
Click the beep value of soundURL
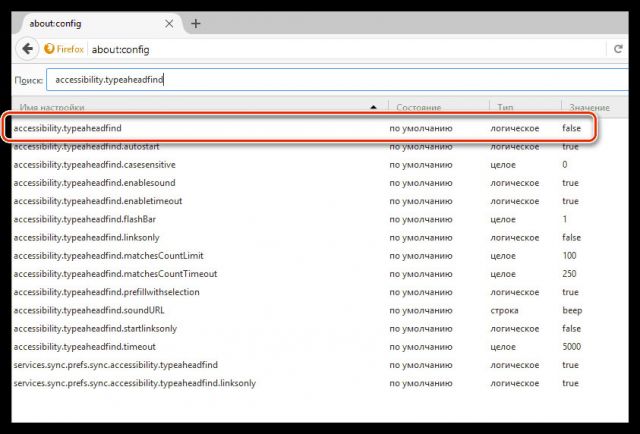572,310
